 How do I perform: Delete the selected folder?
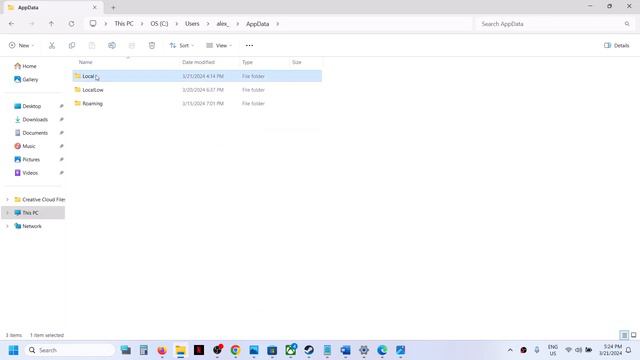click(x=152, y=45)
